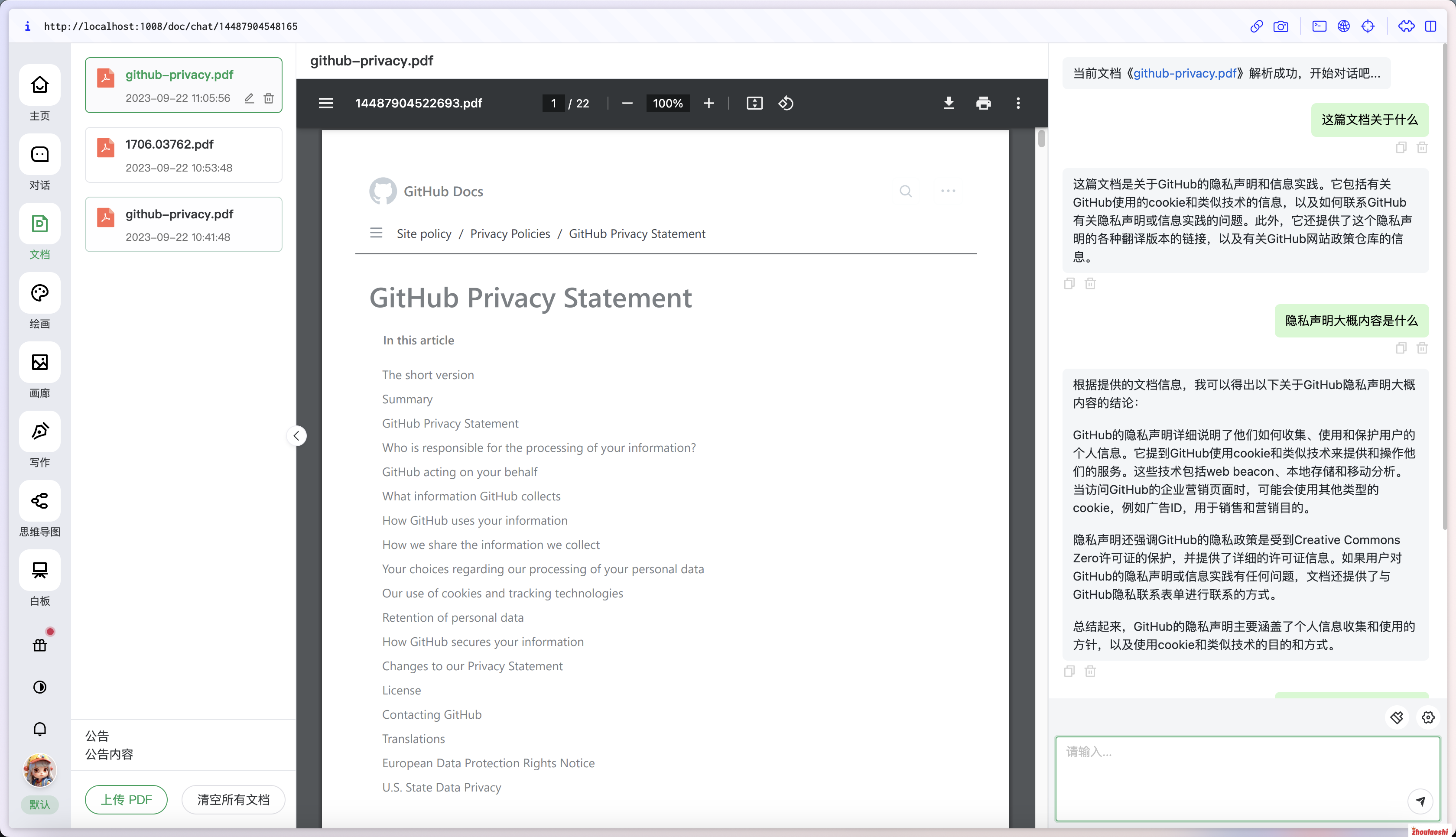Copy the 这篇文档关于什么 message
Screen dimensions: 1456x837
(1401, 148)
